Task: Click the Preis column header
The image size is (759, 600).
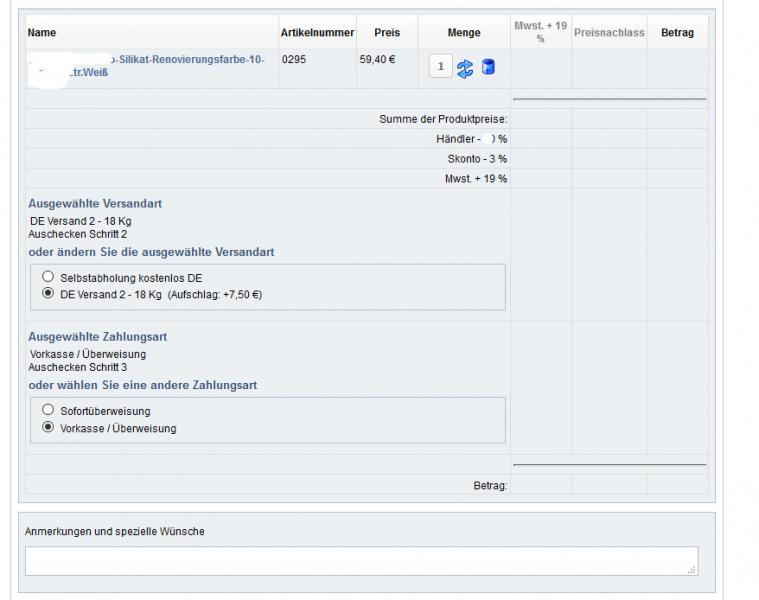Action: coord(387,33)
